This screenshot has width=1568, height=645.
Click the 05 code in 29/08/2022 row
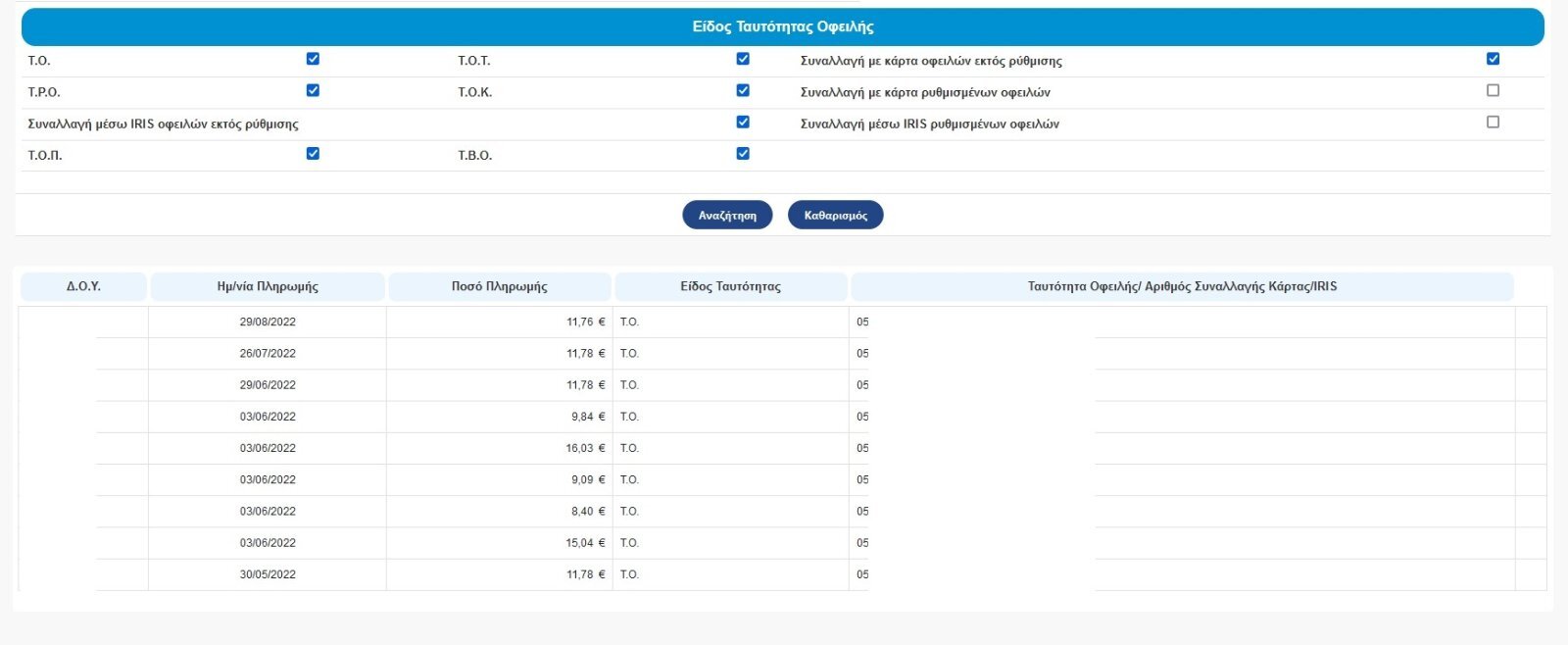862,322
